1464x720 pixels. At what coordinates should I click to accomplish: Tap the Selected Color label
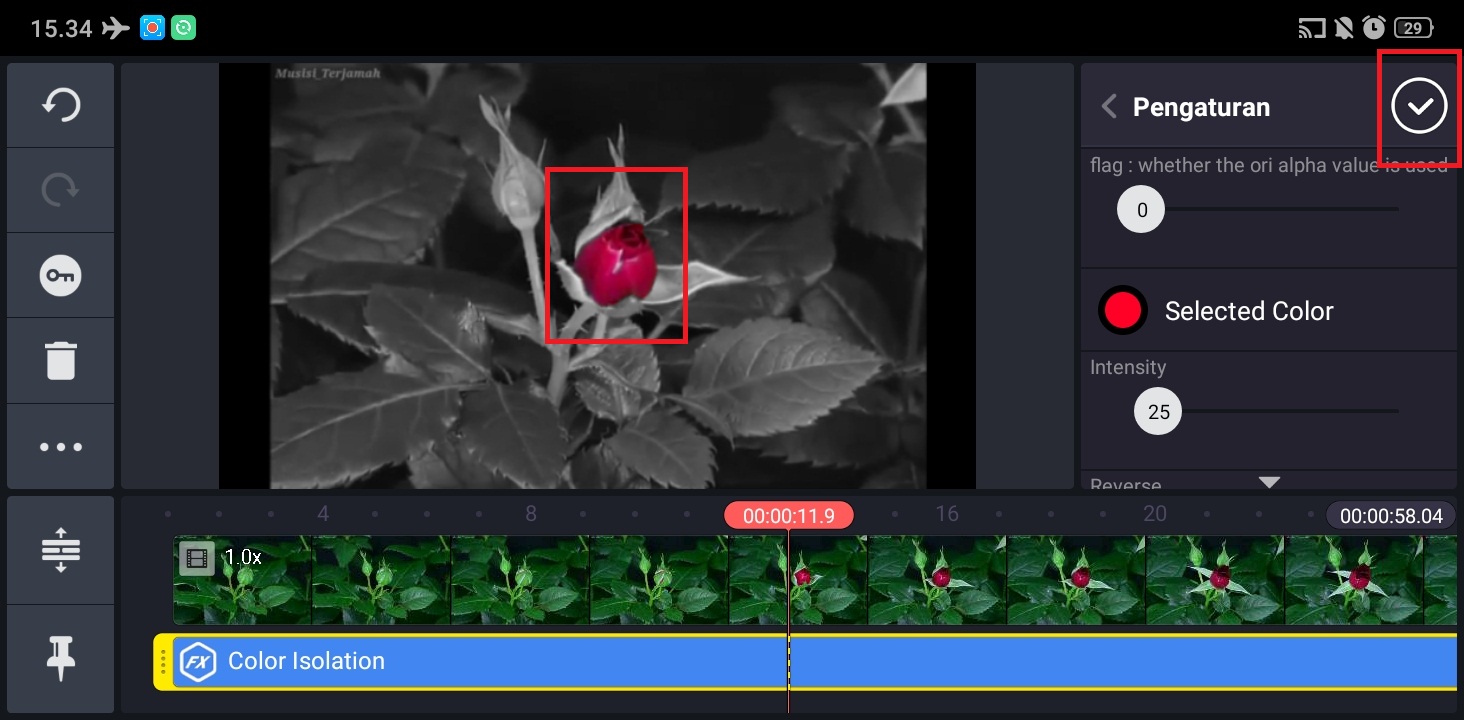coord(1249,311)
